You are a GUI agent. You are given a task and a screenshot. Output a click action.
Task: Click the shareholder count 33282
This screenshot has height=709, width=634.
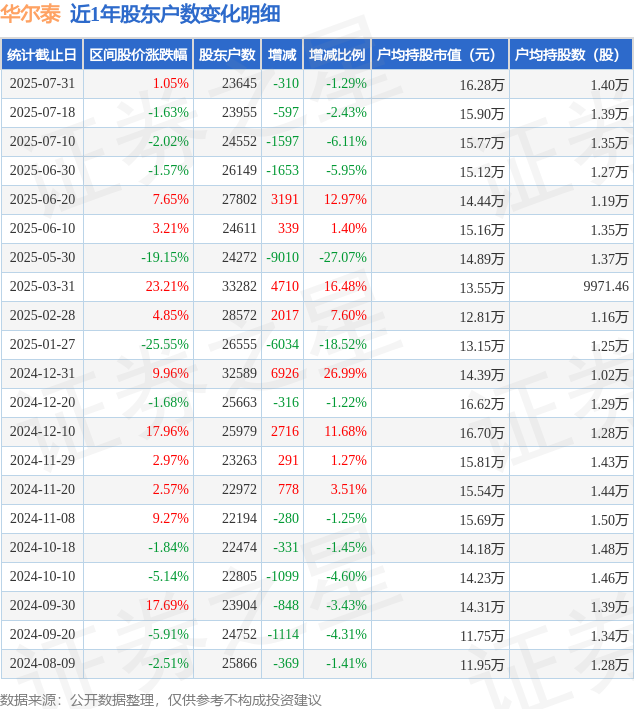(x=239, y=286)
